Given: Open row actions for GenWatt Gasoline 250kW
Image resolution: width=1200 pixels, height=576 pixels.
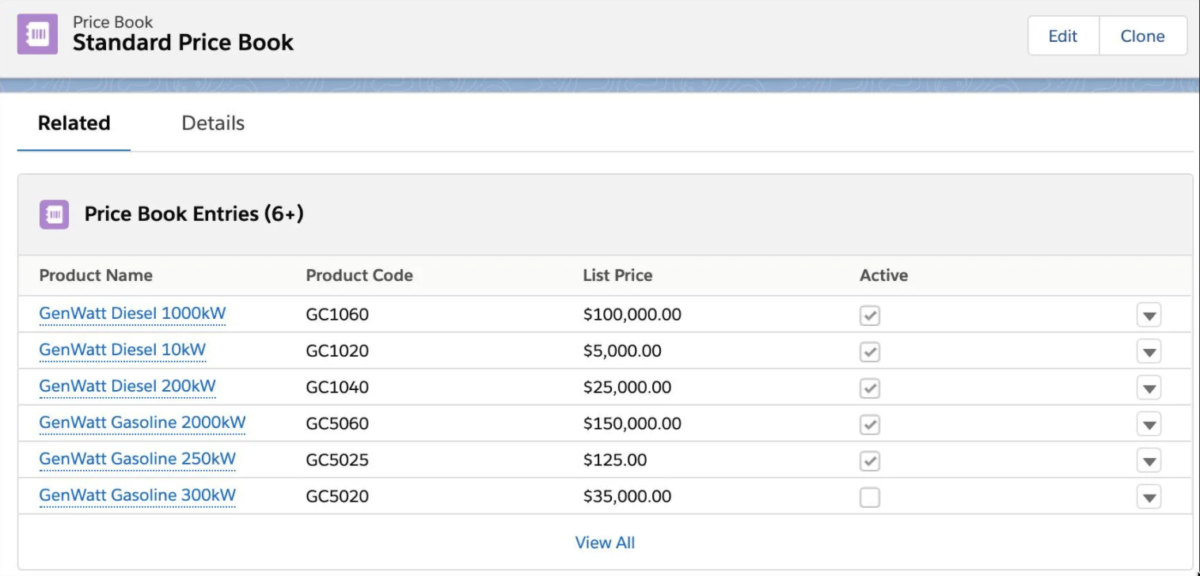Looking at the screenshot, I should (1148, 460).
